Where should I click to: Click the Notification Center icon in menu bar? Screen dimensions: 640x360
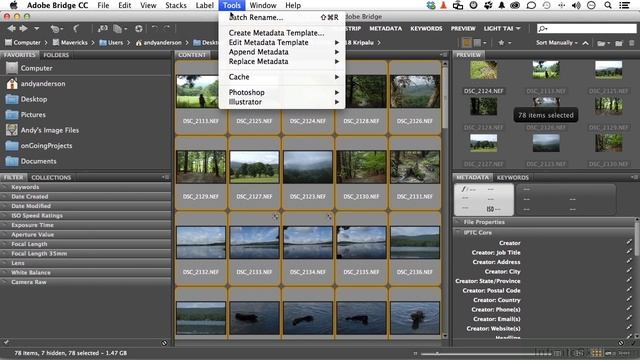click(x=624, y=5)
